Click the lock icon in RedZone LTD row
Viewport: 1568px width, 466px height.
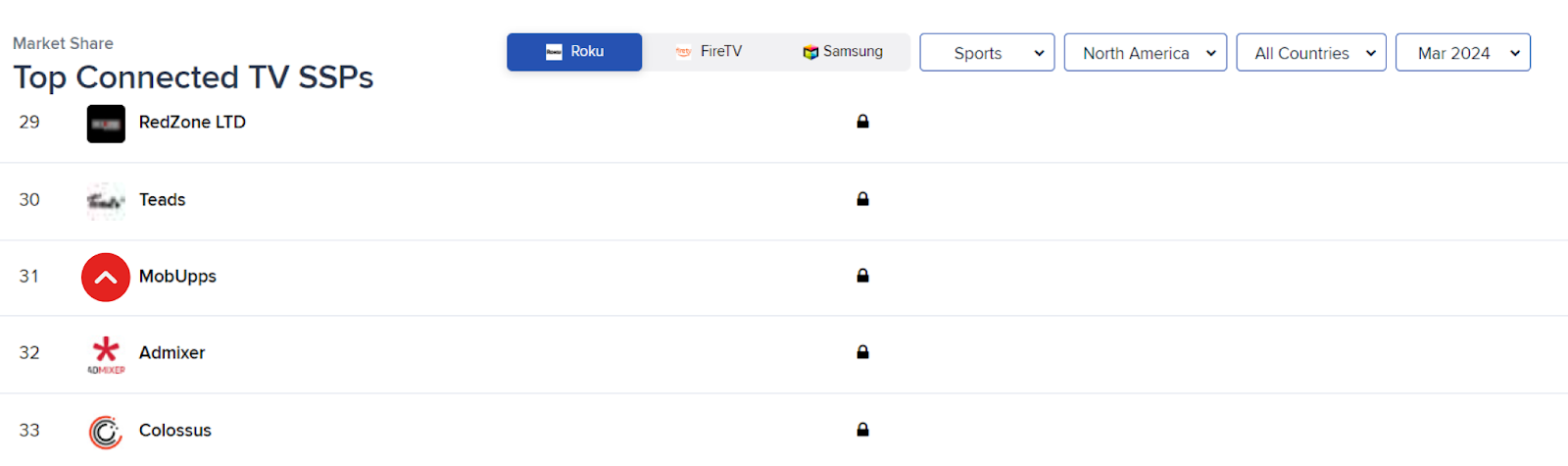coord(862,122)
